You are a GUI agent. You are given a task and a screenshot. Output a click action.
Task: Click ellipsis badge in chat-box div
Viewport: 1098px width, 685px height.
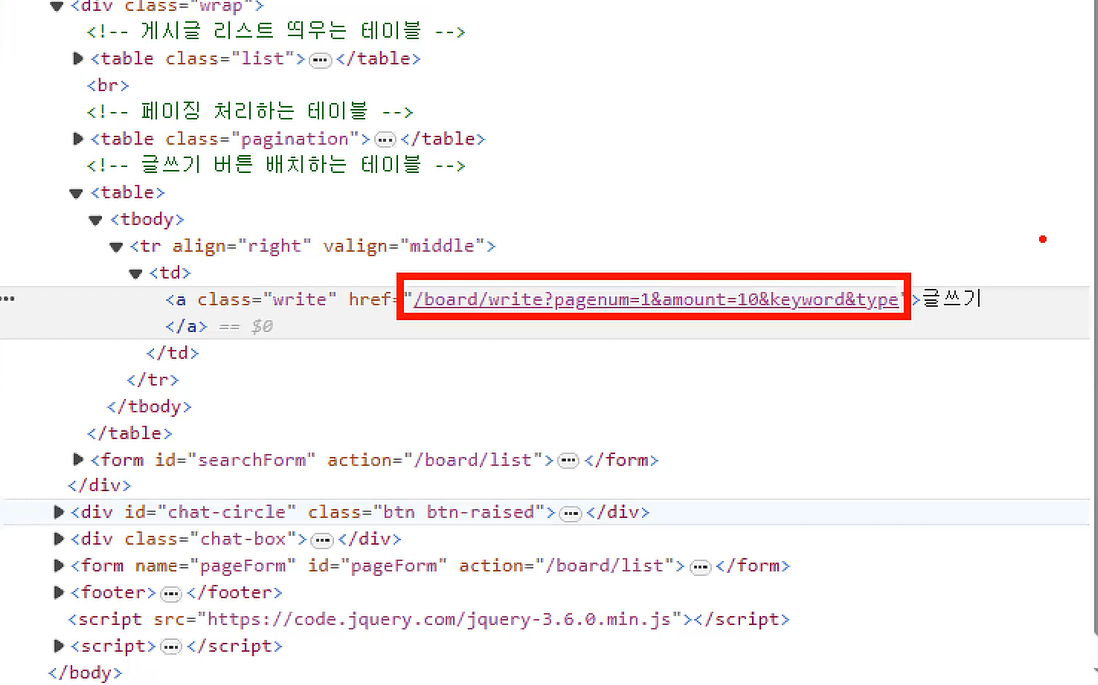321,541
